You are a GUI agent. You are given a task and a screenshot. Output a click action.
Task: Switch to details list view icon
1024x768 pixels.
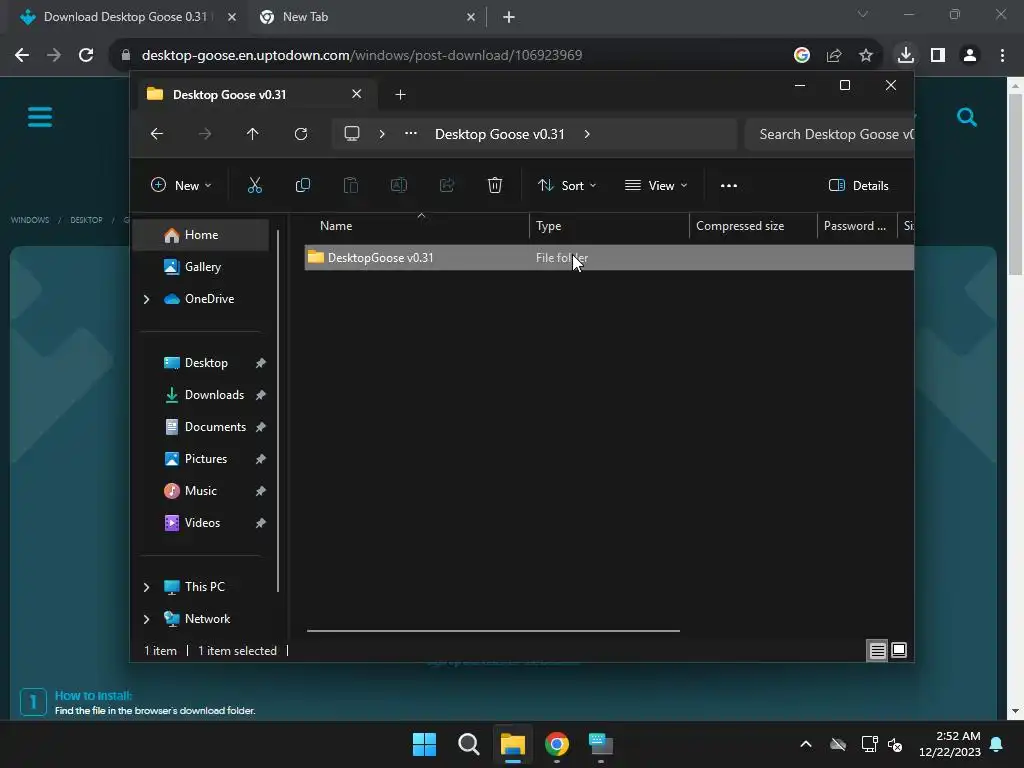coord(877,650)
